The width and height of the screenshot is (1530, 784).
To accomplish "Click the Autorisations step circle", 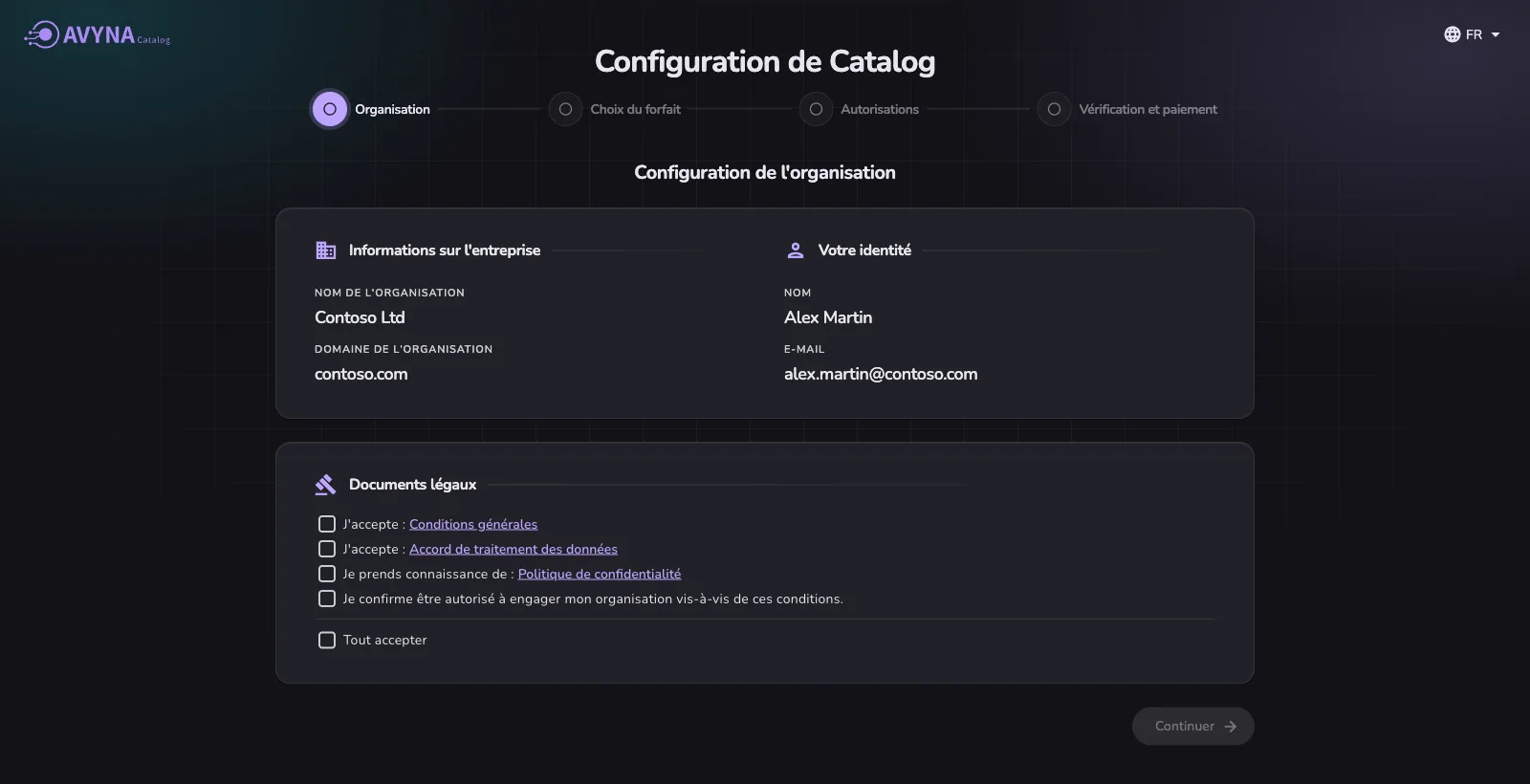I will click(x=816, y=109).
